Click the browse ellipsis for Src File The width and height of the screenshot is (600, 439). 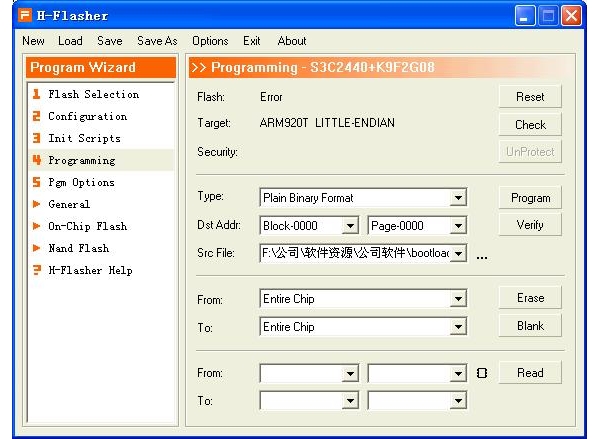(481, 254)
